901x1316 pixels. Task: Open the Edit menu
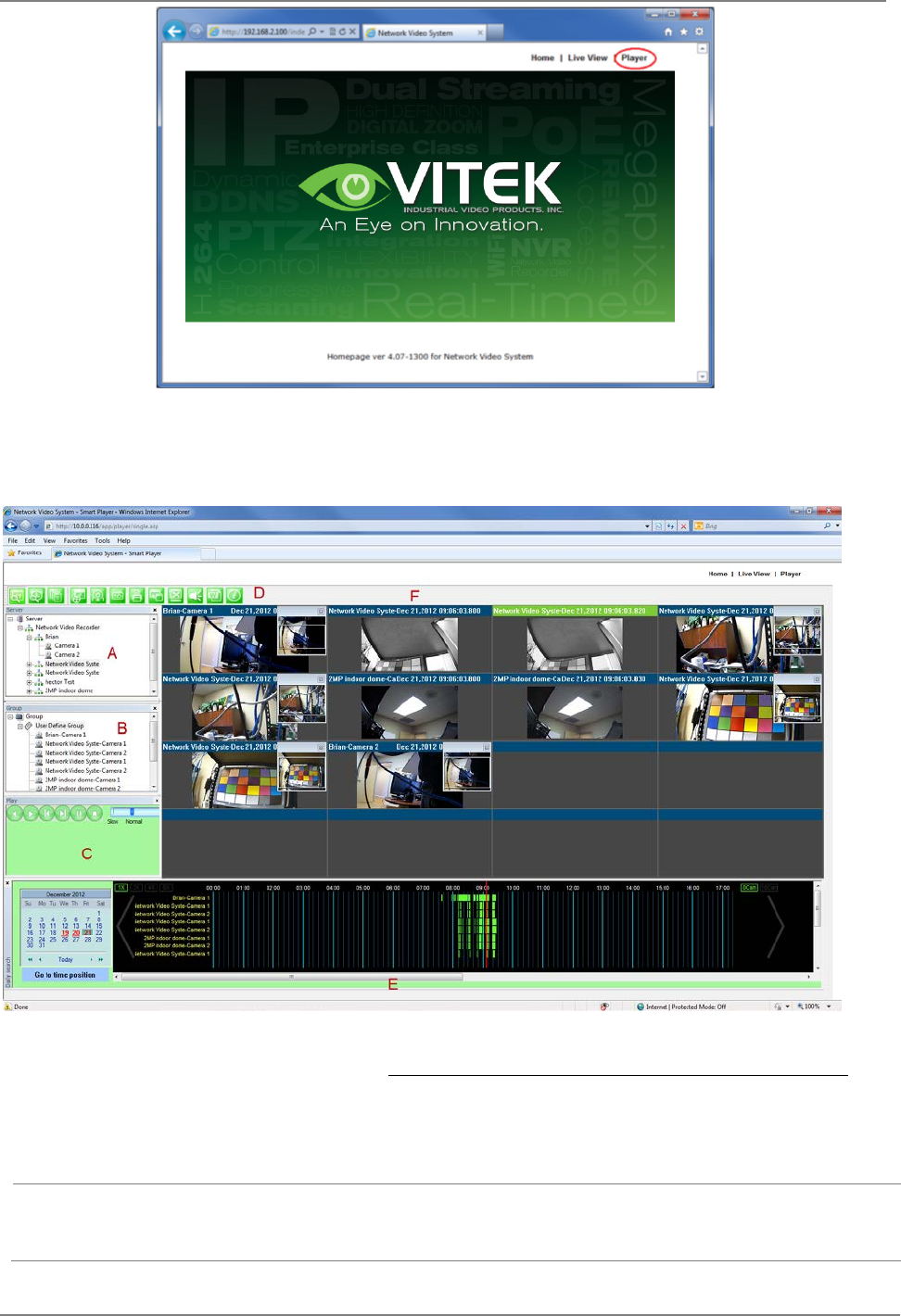click(30, 540)
